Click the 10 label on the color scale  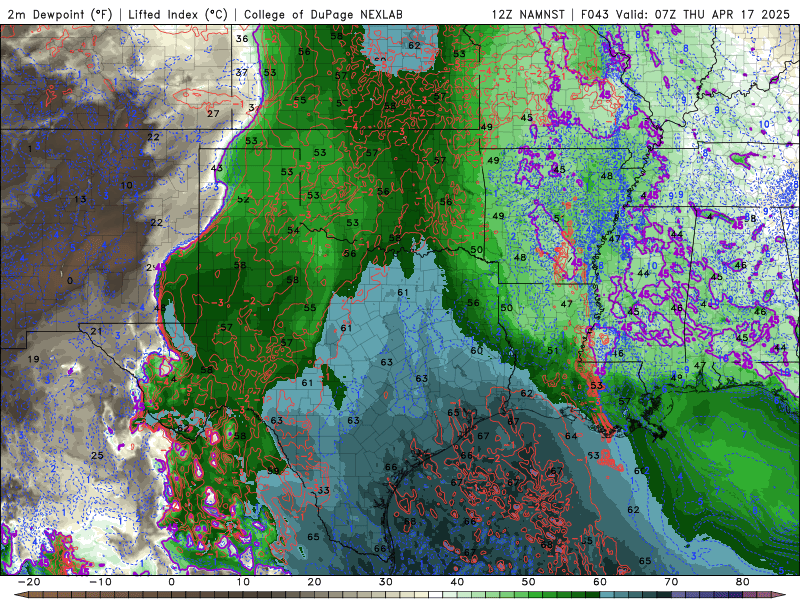pyautogui.click(x=243, y=582)
